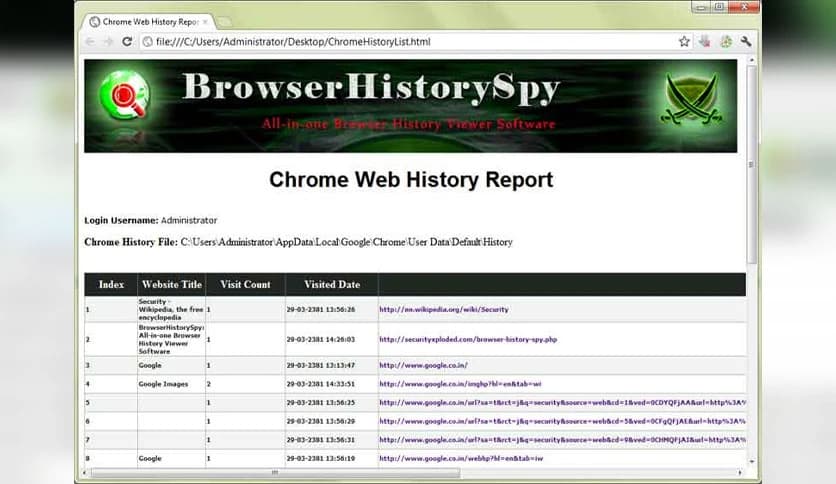
Task: Click the Chrome Web History Report heading
Action: pos(411,180)
